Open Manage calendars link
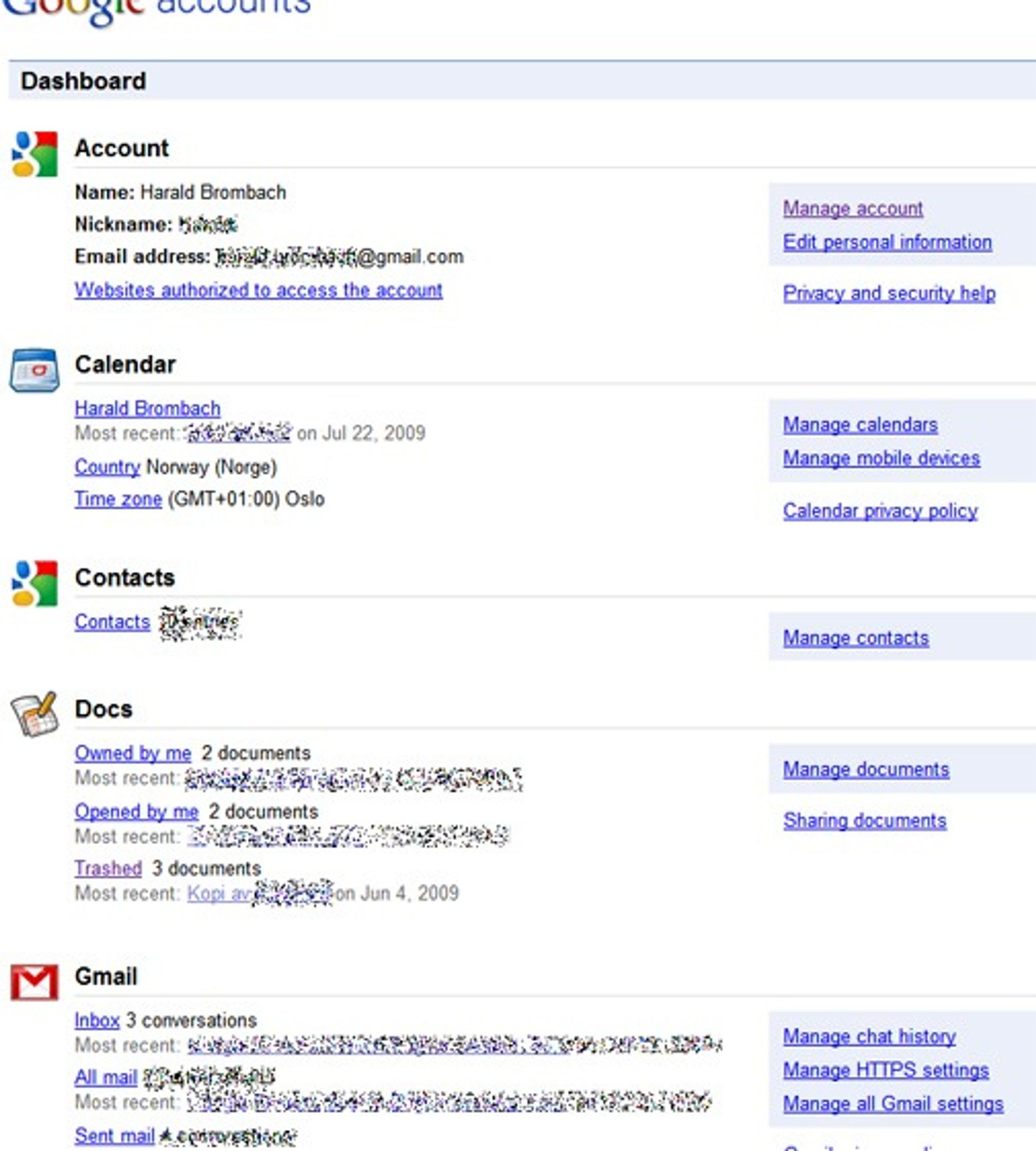The width and height of the screenshot is (1036, 1151). coord(860,425)
